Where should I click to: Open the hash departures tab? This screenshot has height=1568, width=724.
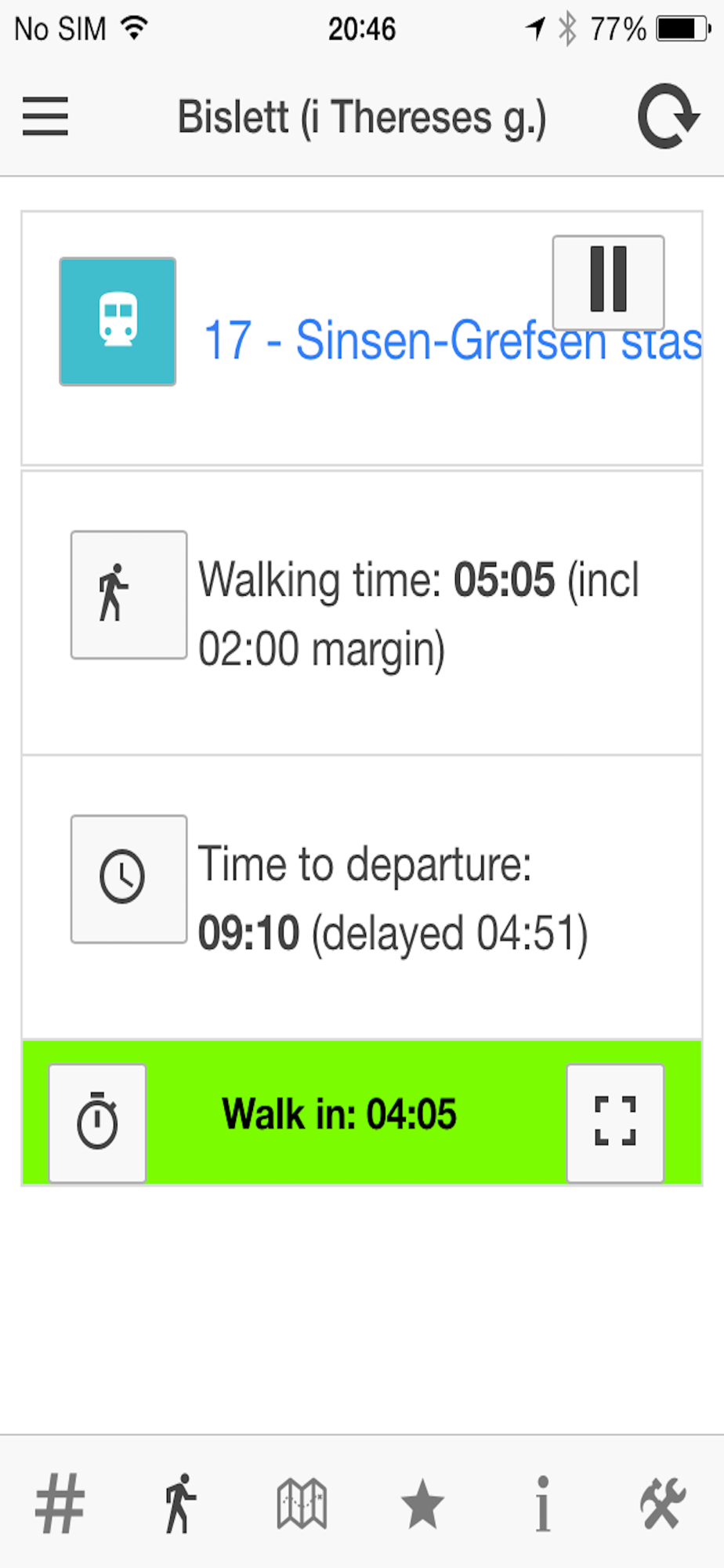(60, 1502)
